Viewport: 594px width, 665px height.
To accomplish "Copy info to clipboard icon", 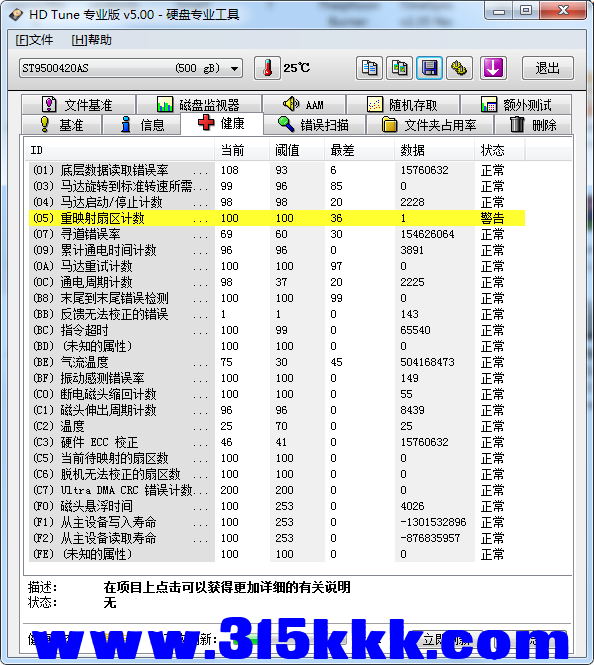I will [369, 68].
